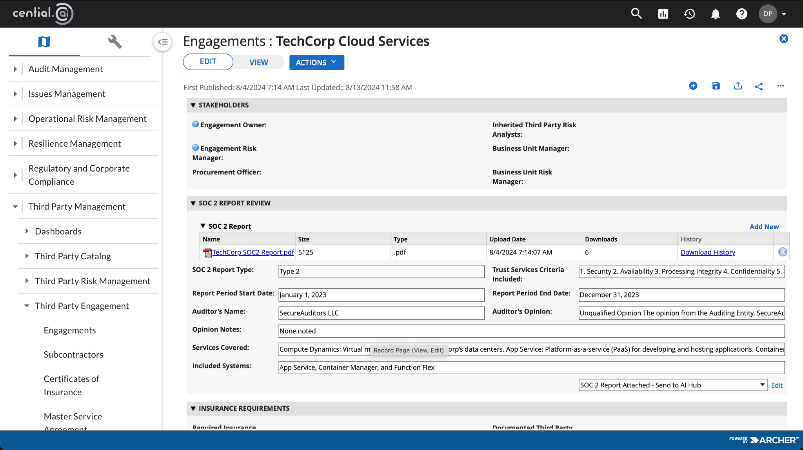The height and width of the screenshot is (450, 803).
Task: Switch record to EDIT mode
Action: click(x=208, y=61)
